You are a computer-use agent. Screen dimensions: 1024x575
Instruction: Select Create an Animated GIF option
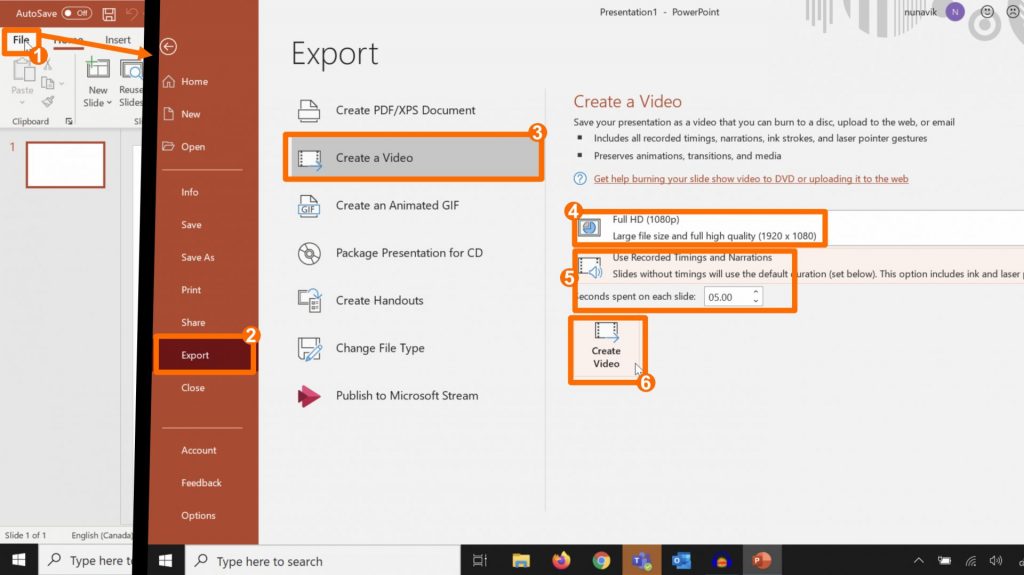tap(397, 205)
